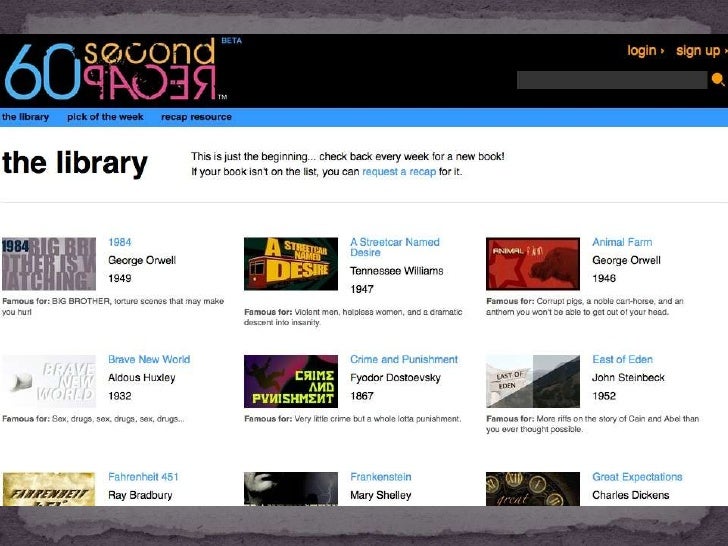Open A Streetcar Named Desire thumbnail
Image resolution: width=728 pixels, height=546 pixels.
pyautogui.click(x=291, y=264)
